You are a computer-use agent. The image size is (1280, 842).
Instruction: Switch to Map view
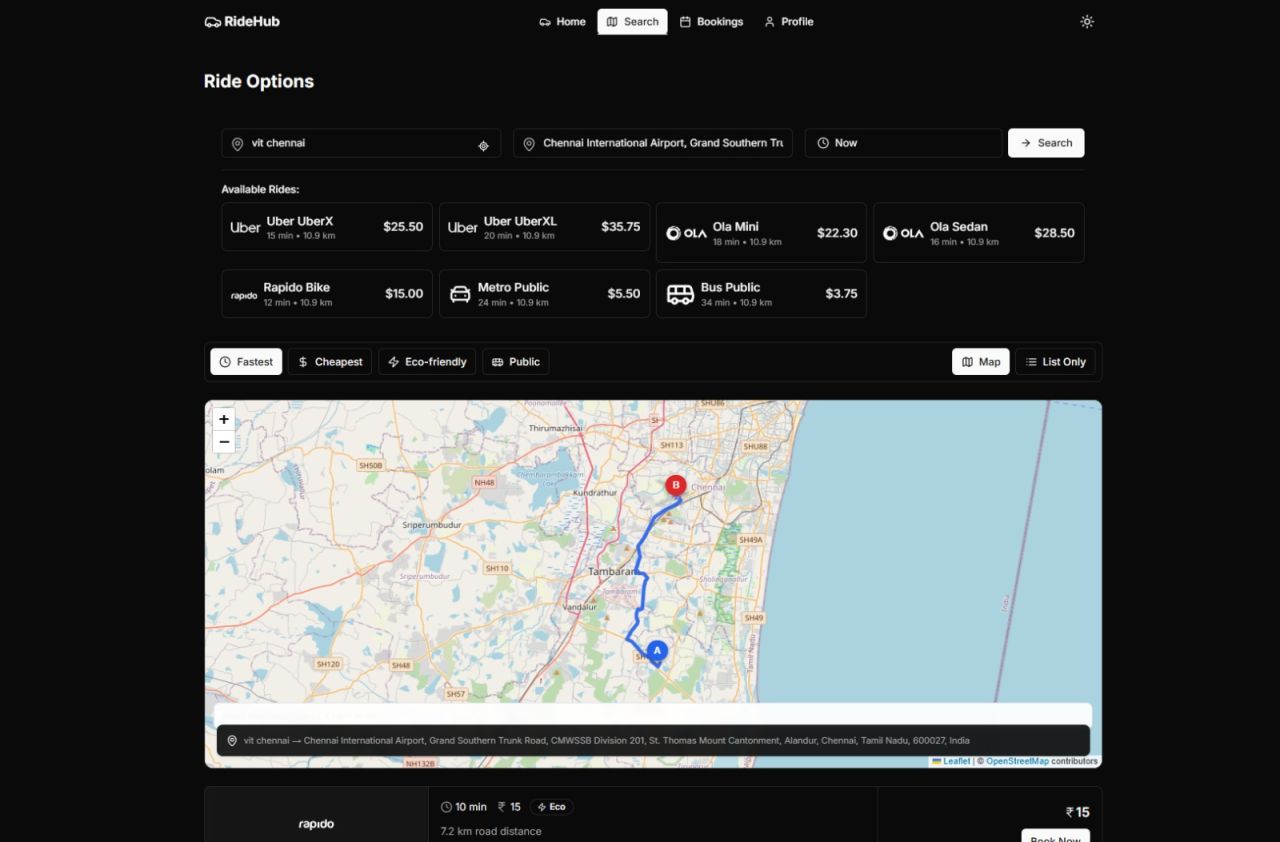click(x=981, y=362)
